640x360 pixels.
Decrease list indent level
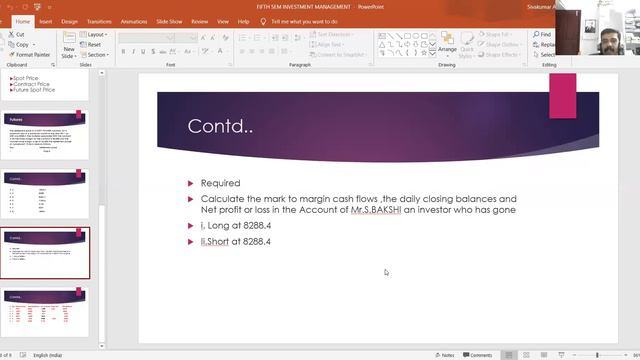(x=275, y=38)
